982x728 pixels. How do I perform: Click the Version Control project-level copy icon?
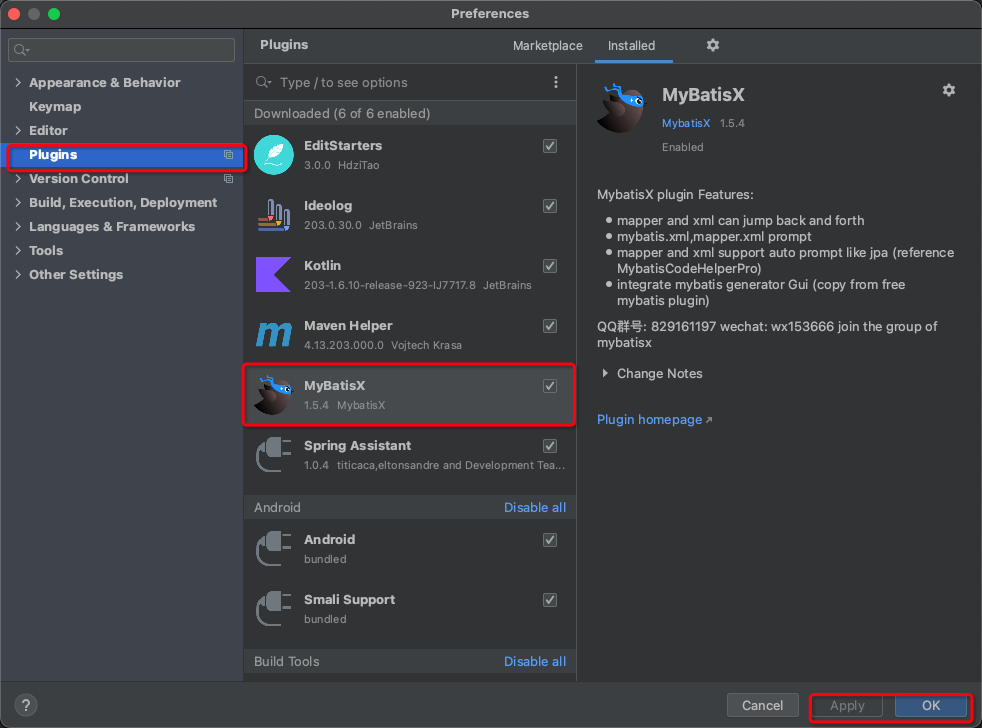click(x=229, y=179)
